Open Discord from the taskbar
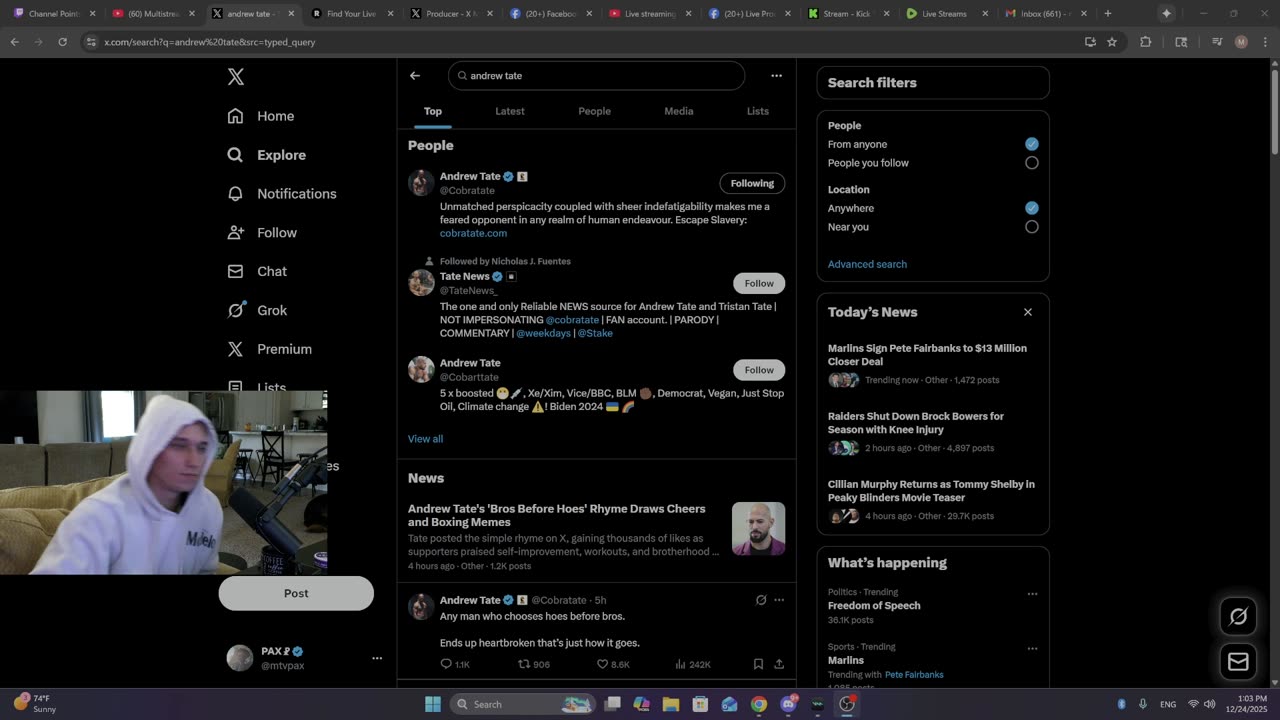 789,704
